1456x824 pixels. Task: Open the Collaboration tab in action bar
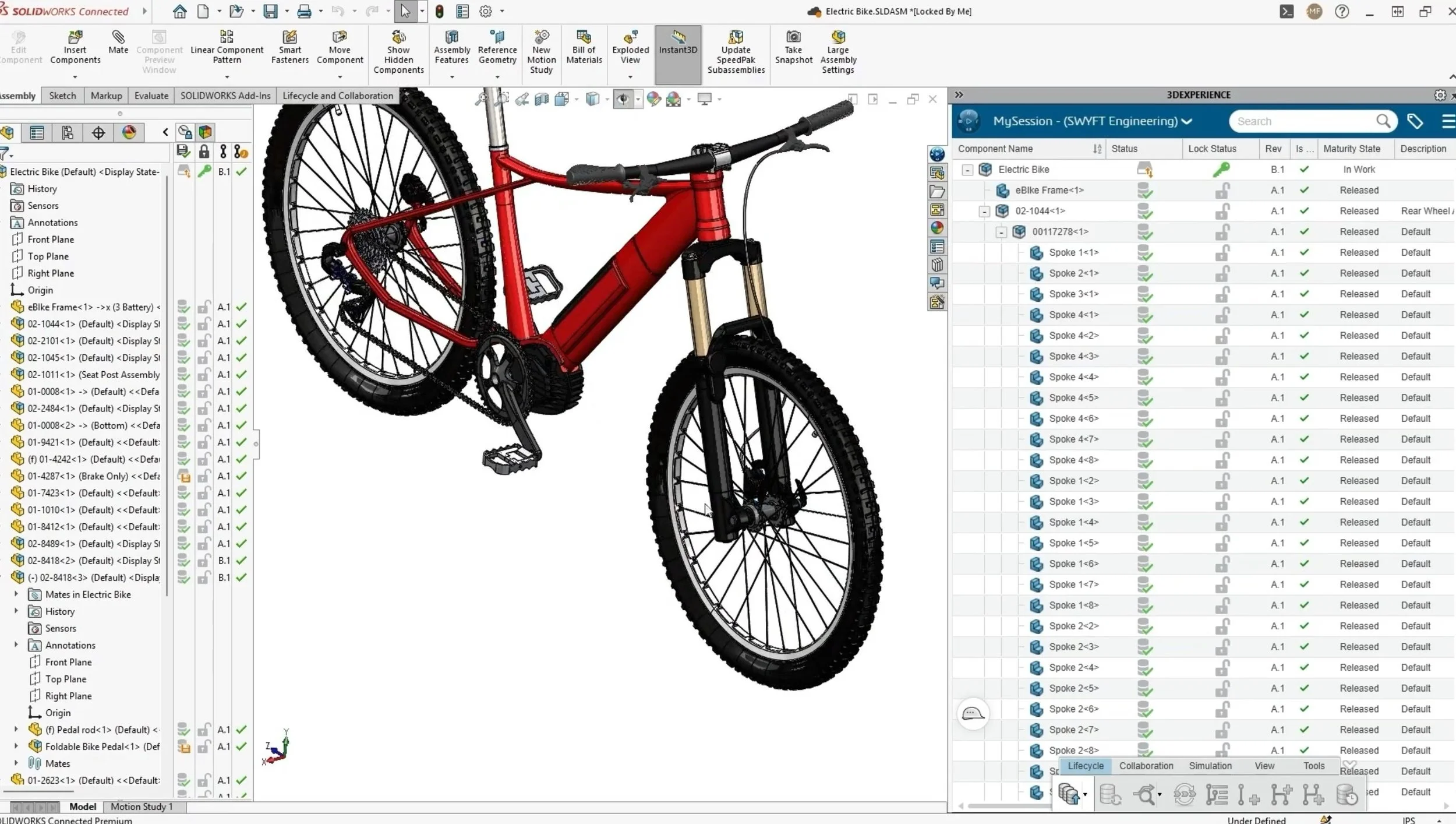pyautogui.click(x=1146, y=766)
